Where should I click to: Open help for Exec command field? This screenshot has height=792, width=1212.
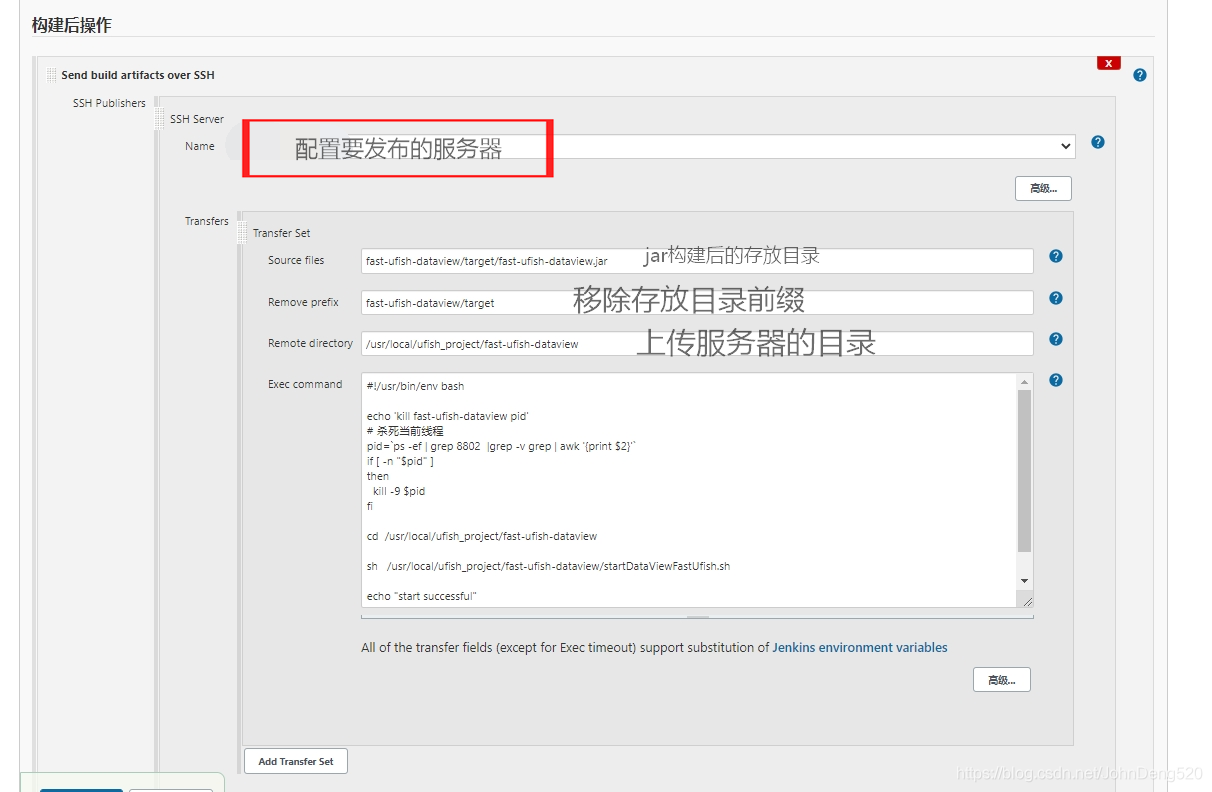(1056, 380)
